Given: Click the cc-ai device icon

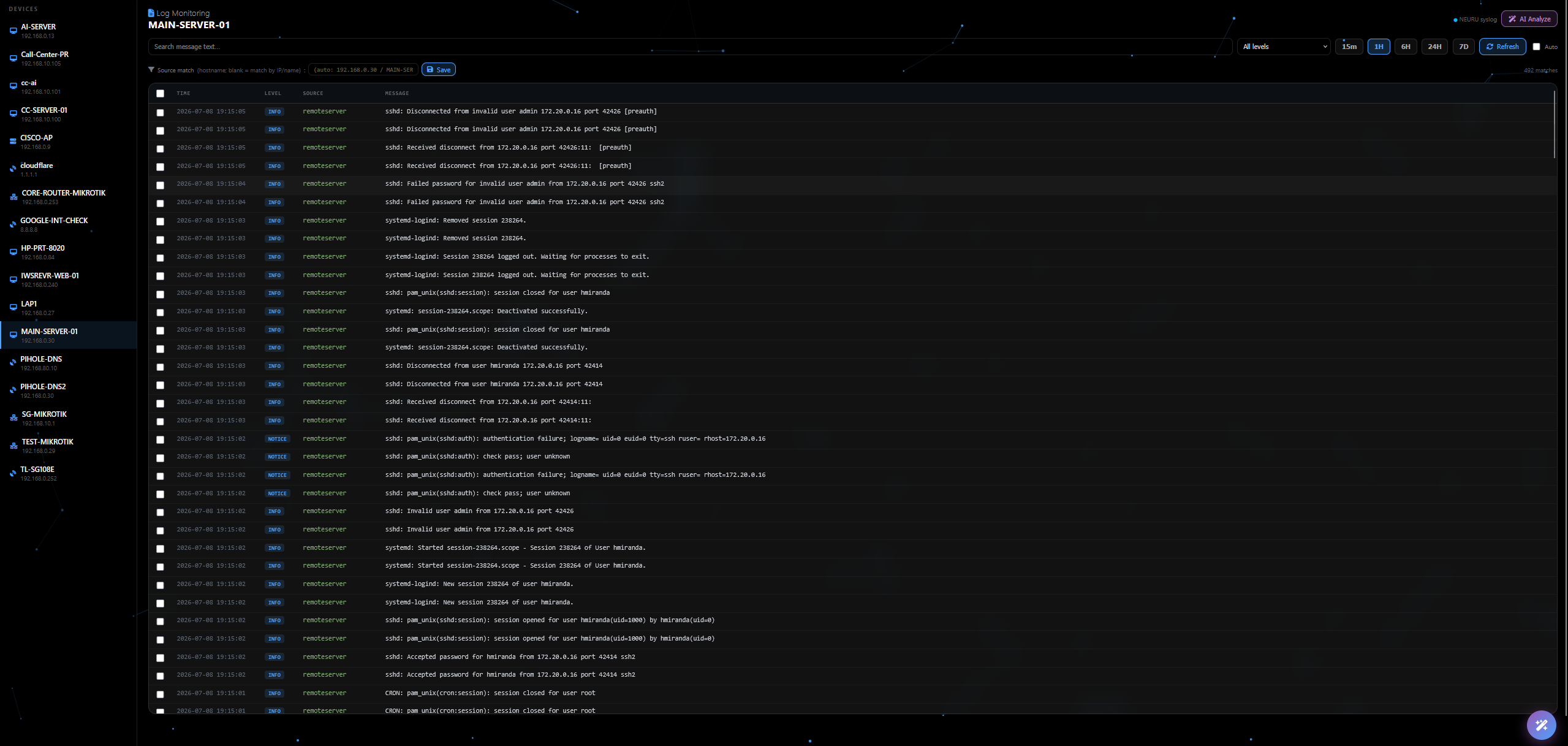Looking at the screenshot, I should click(x=13, y=86).
